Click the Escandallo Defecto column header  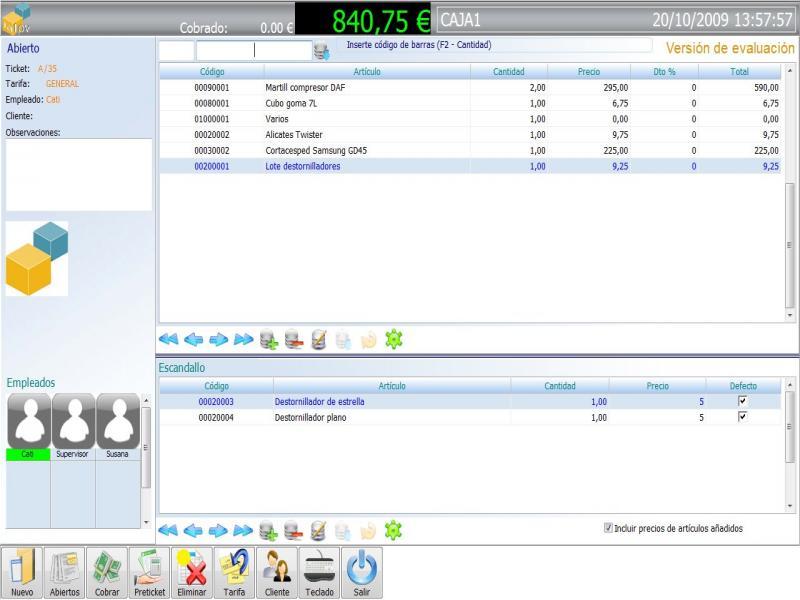[743, 386]
